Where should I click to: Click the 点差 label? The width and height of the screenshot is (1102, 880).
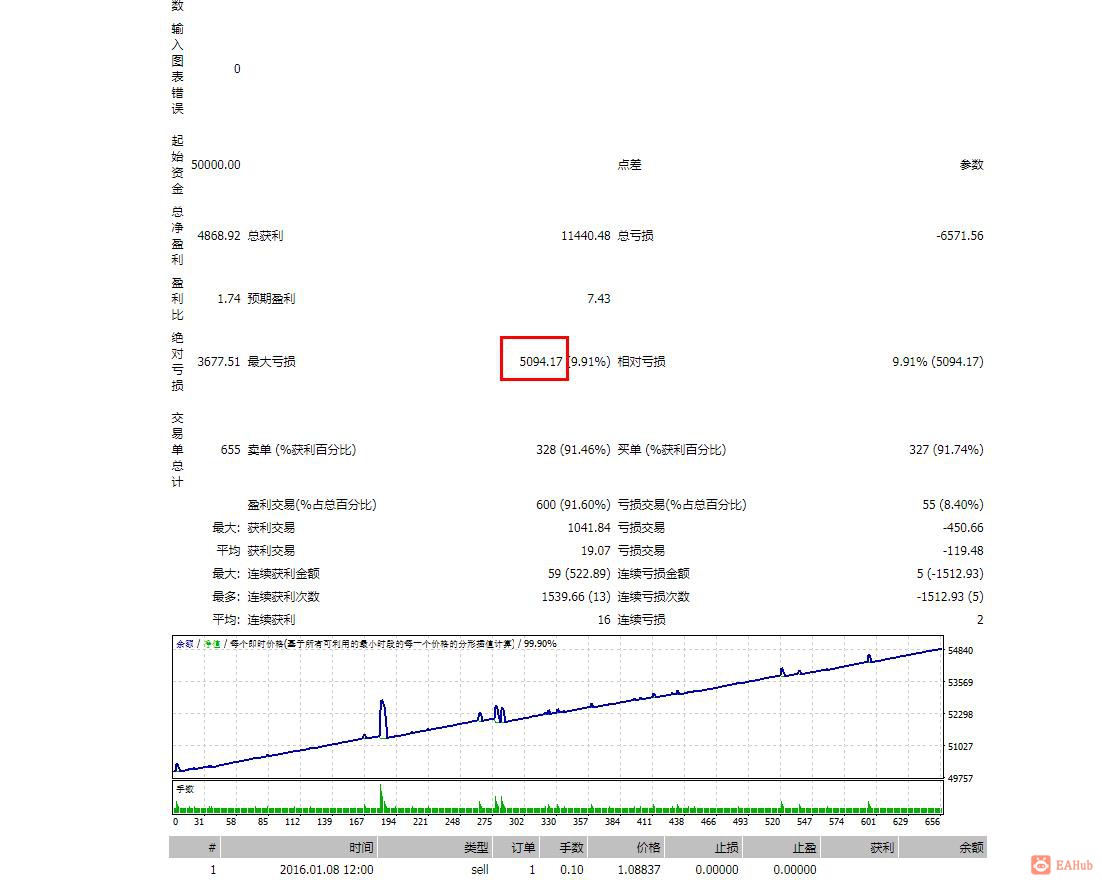coord(630,164)
